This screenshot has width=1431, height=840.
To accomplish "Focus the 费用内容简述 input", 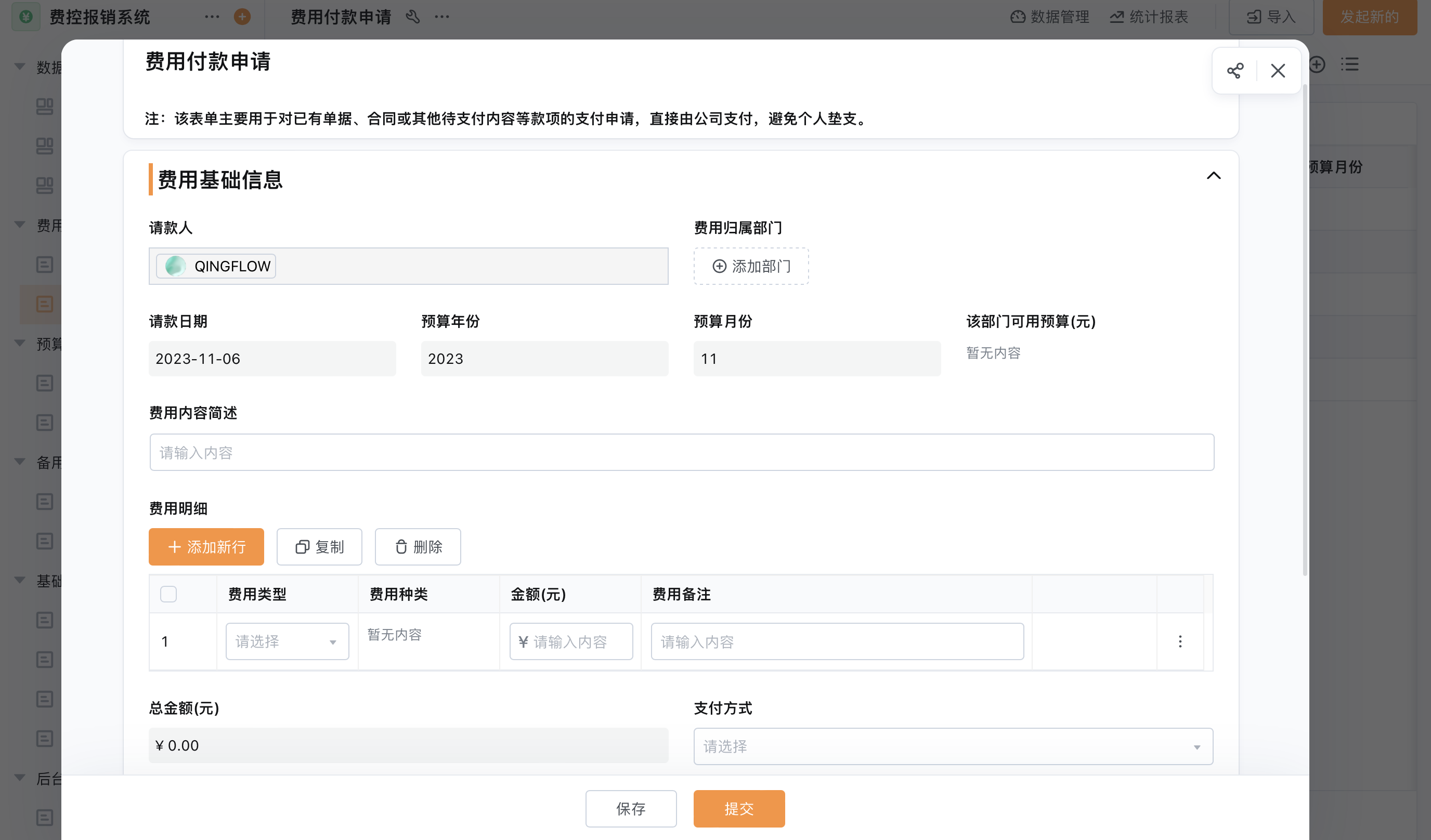I will (681, 452).
